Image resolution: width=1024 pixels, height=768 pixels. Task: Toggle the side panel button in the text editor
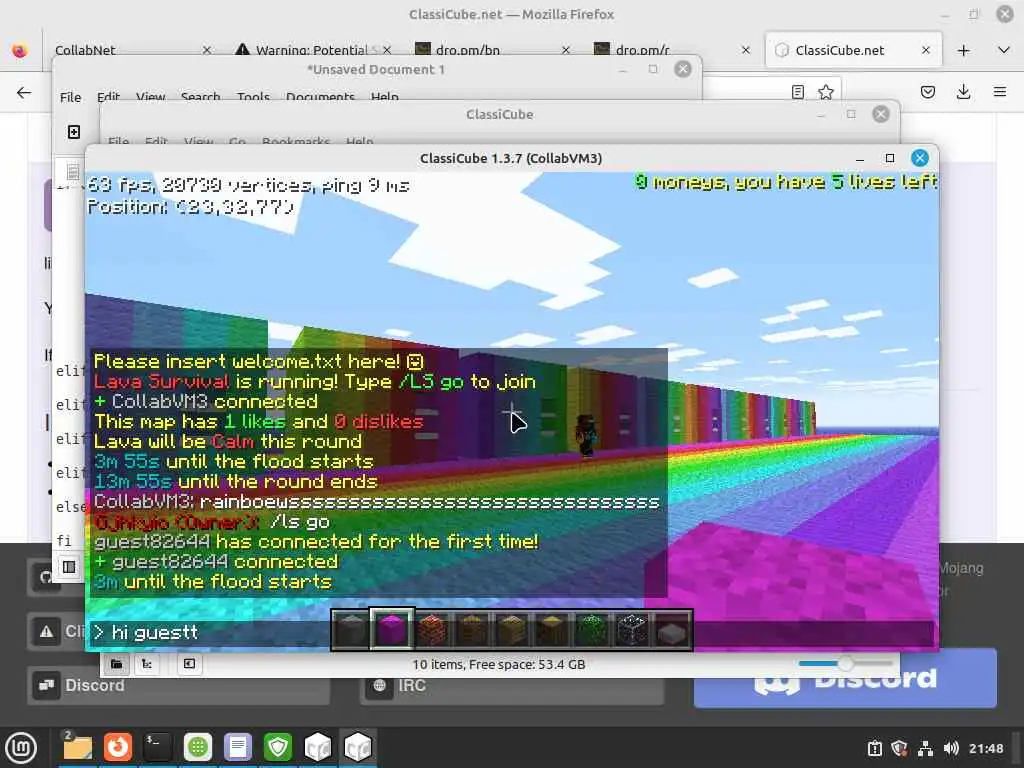[x=69, y=567]
